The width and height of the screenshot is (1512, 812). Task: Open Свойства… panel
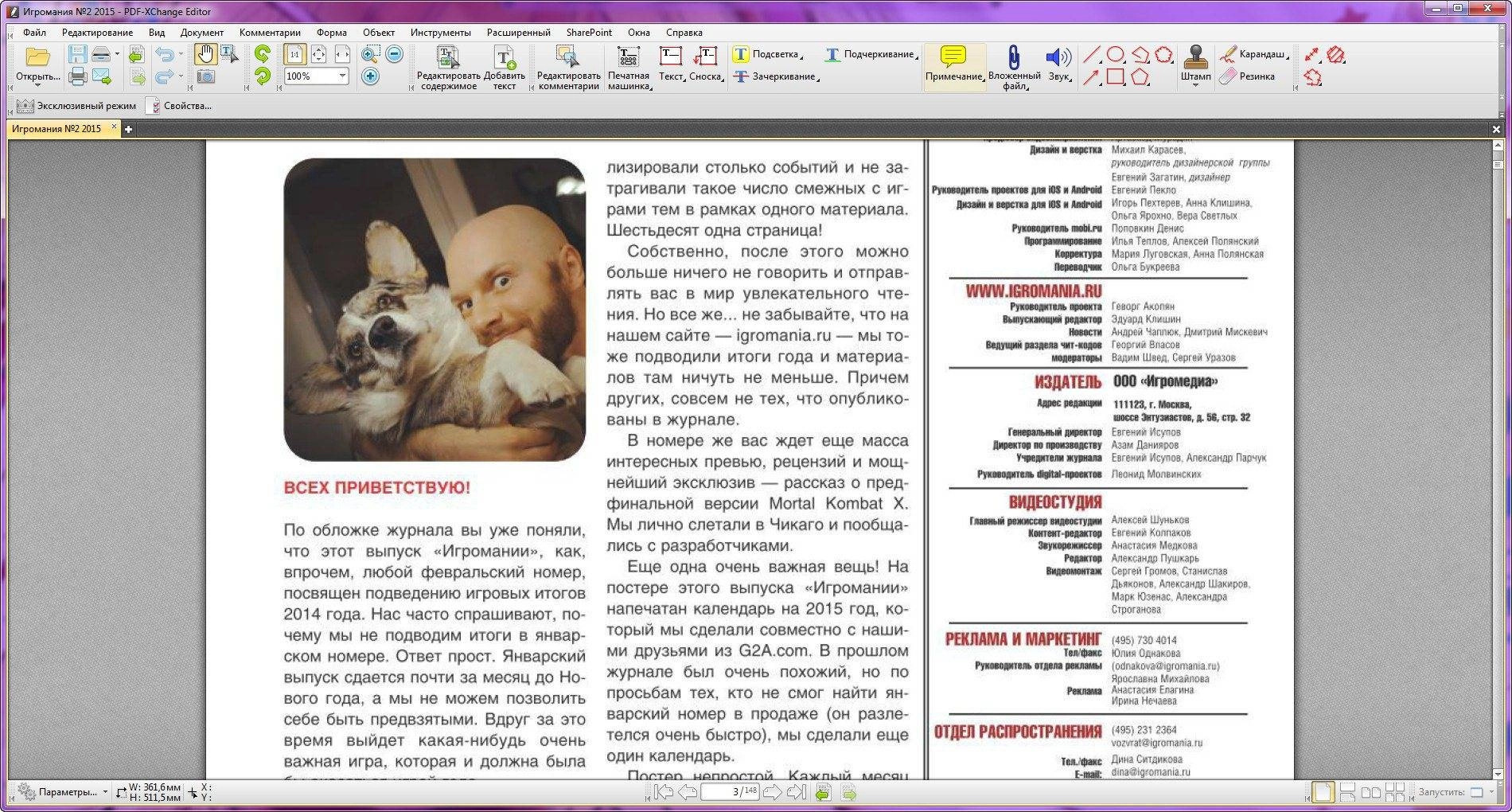coord(180,106)
